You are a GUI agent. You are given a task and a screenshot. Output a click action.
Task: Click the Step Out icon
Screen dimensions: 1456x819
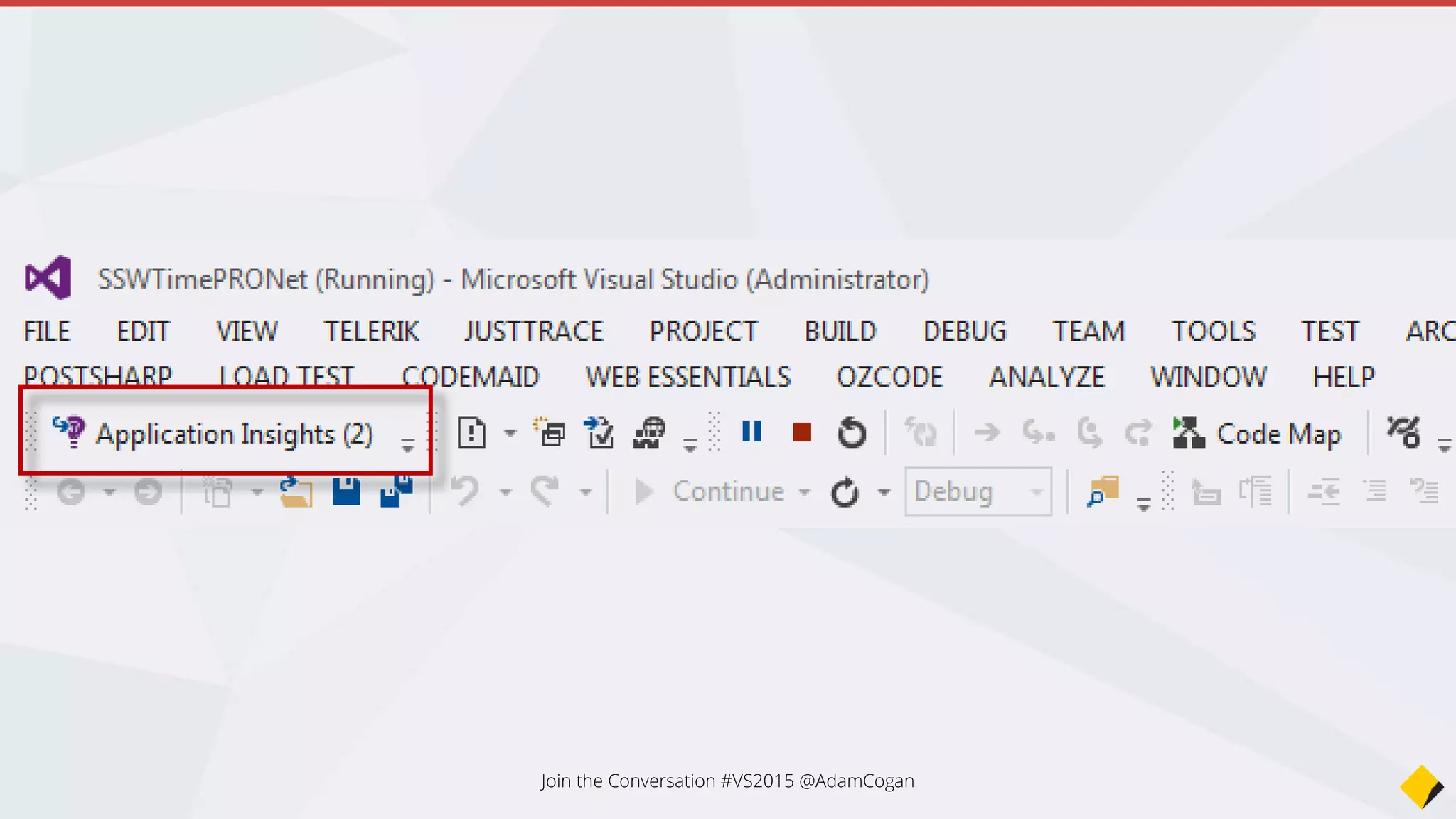coord(1138,432)
